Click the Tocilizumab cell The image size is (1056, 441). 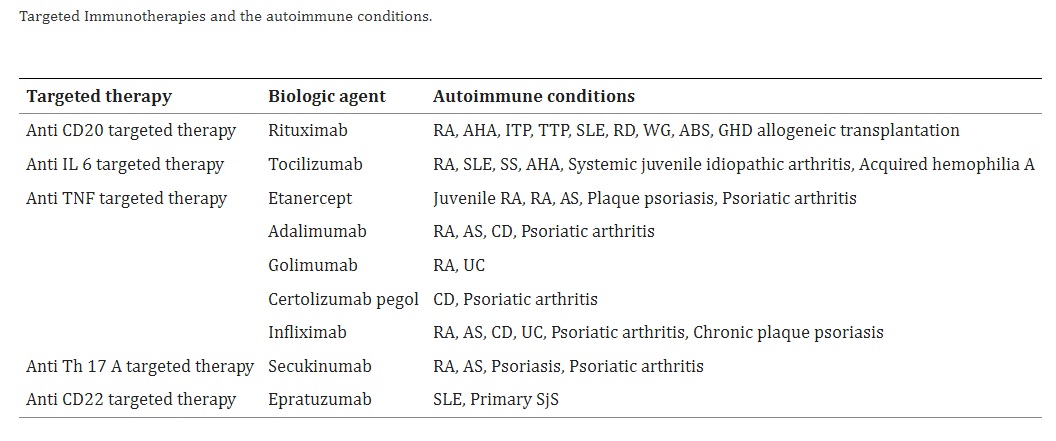coord(315,164)
